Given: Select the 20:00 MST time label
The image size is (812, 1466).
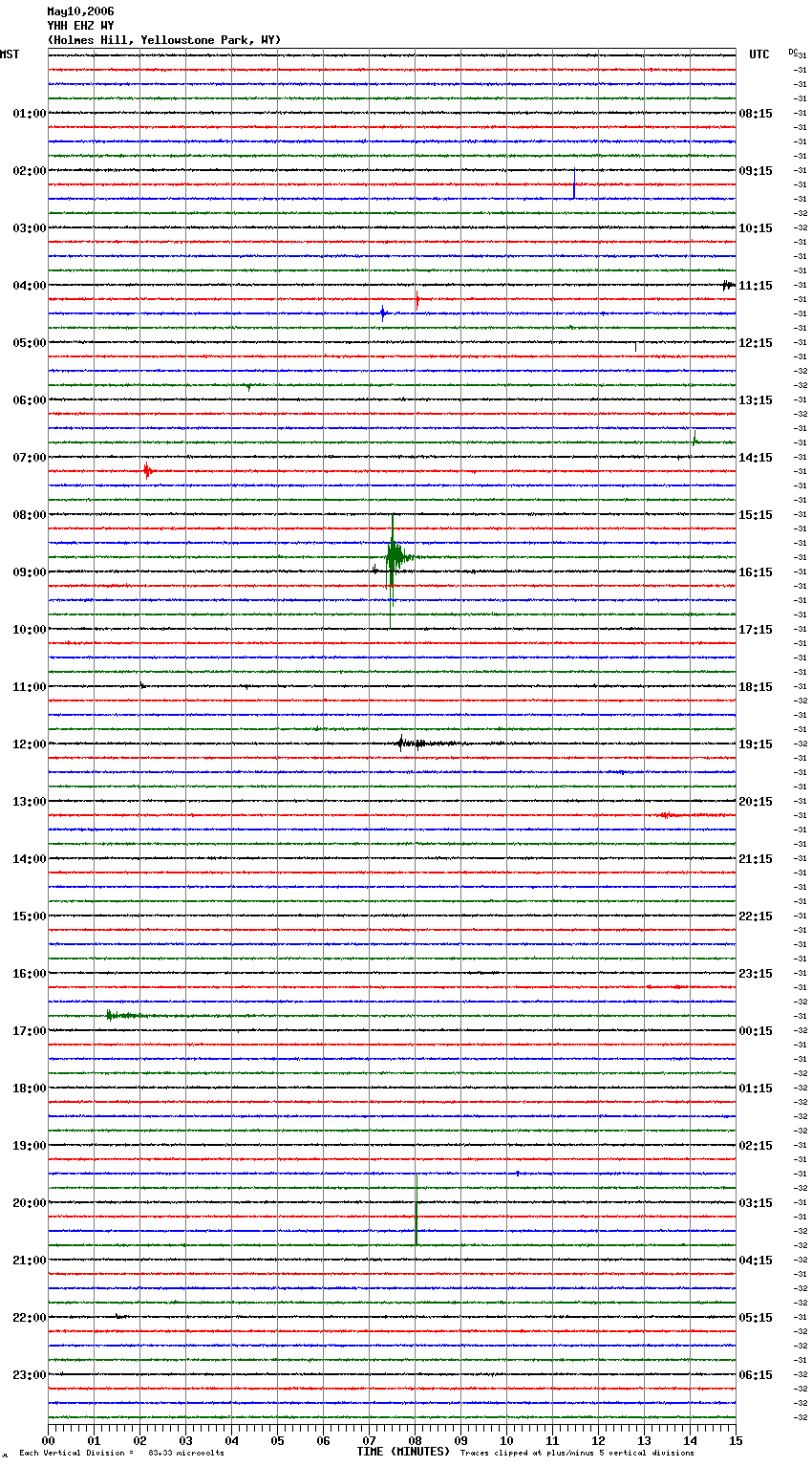Looking at the screenshot, I should click(30, 1203).
